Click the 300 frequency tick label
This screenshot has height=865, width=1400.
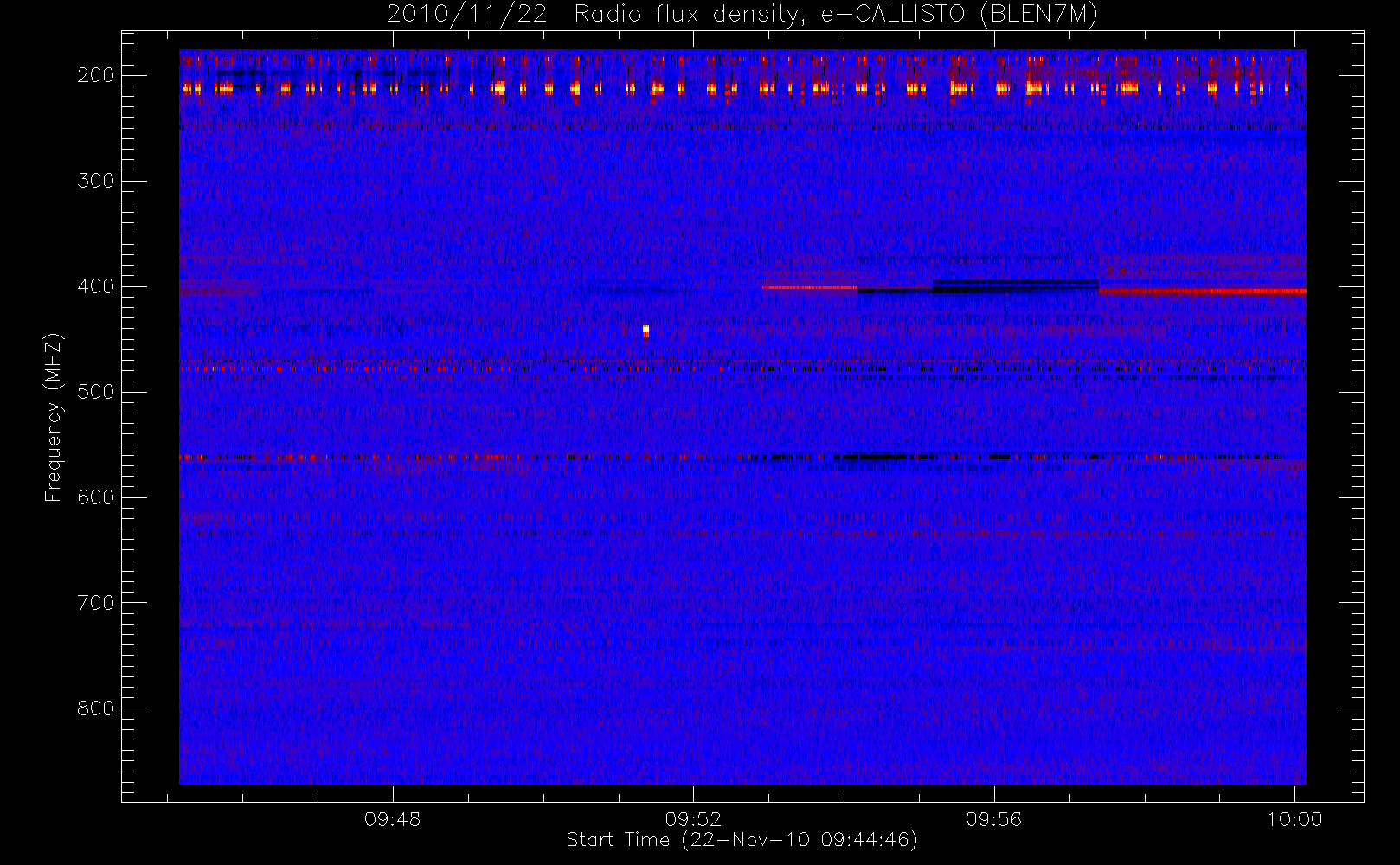click(x=96, y=181)
